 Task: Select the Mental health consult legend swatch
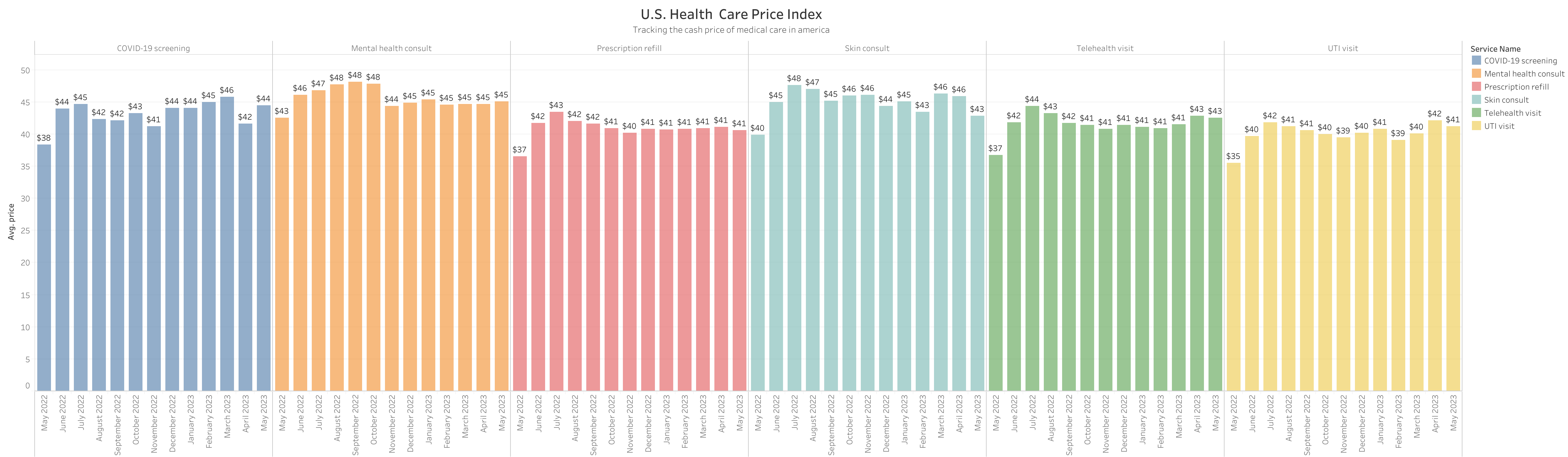[x=1476, y=74]
